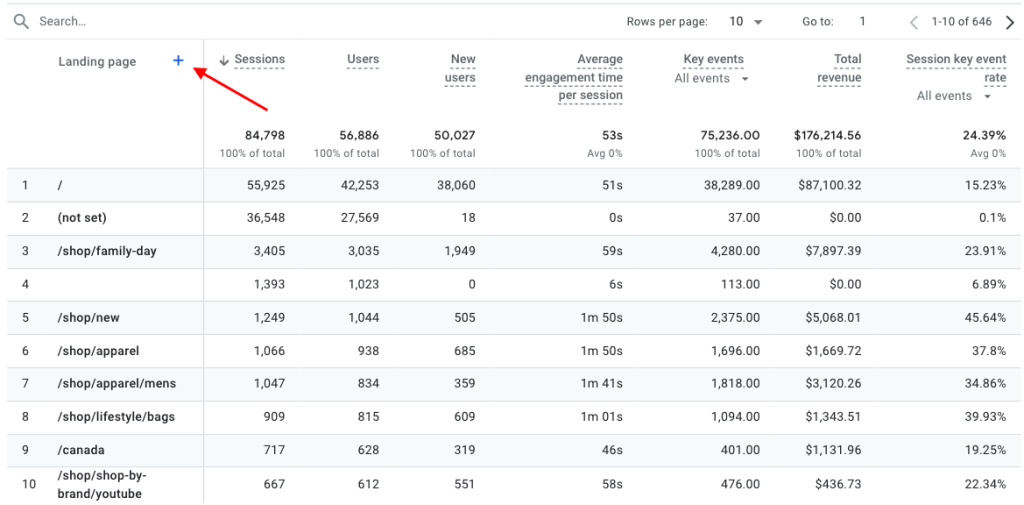Viewport: 1024px width, 505px height.
Task: Expand Session key event rate filter dropdown
Action: (x=954, y=96)
